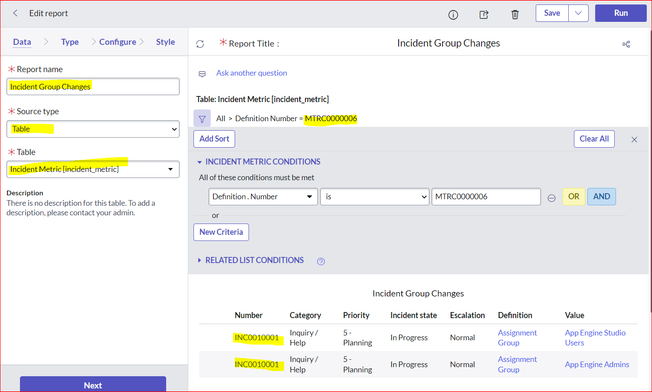Screen dimensions: 652x392
Task: Collapse Incident Metric Conditions section
Action: (x=259, y=162)
